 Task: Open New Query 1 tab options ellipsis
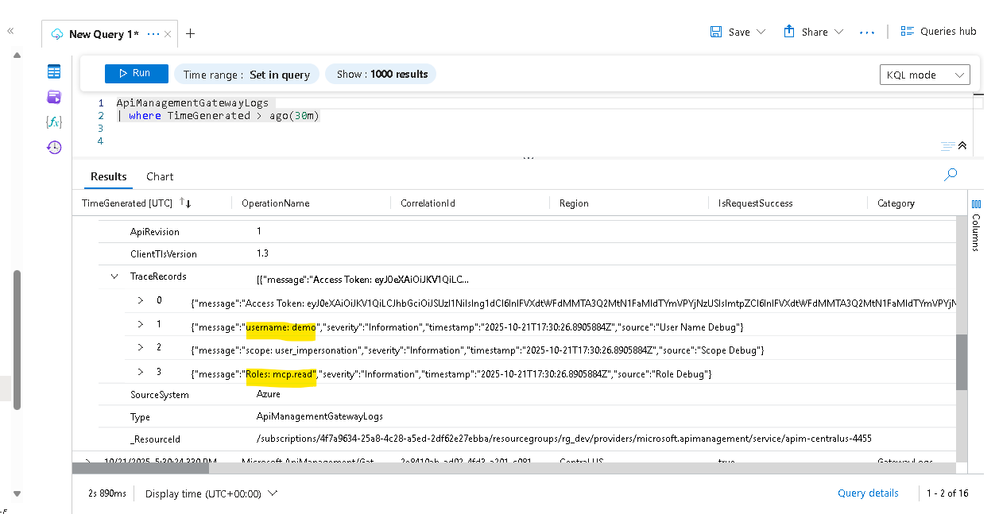coord(153,34)
